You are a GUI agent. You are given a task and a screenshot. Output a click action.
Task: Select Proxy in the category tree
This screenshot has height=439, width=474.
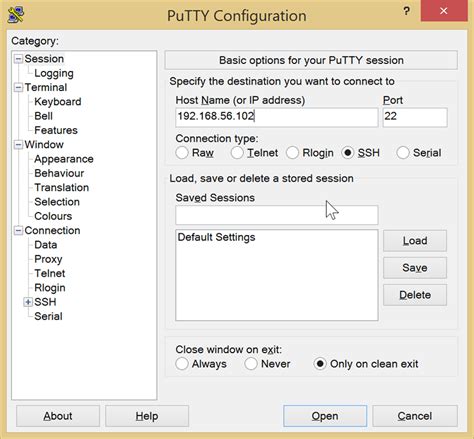48,259
